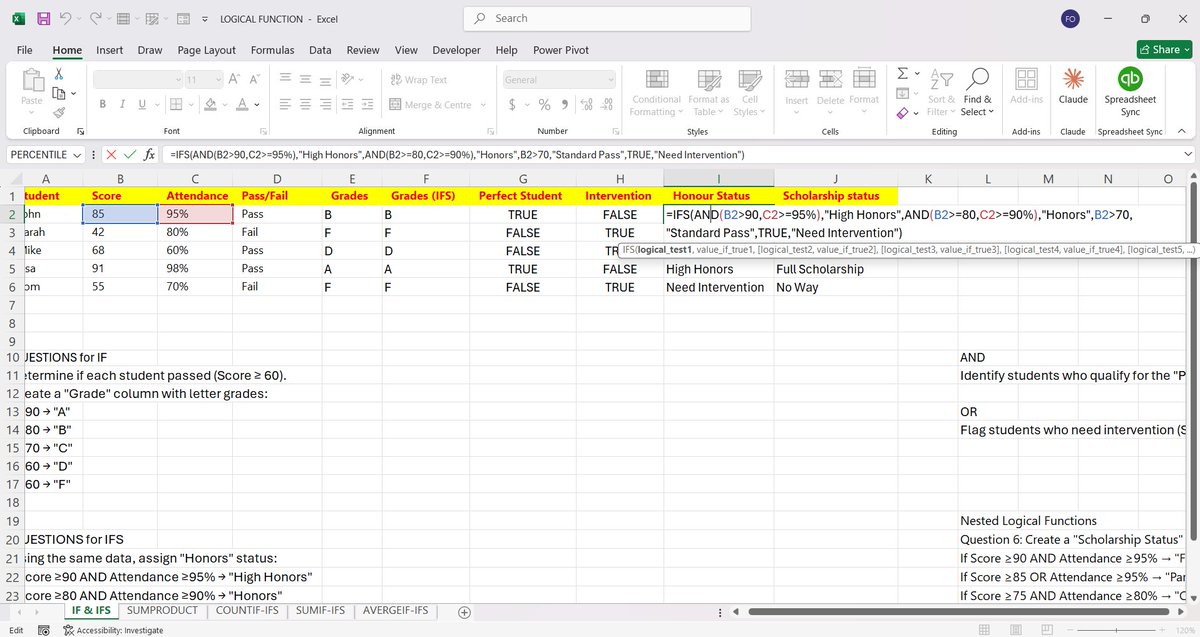Switch to the Formulas ribbon tab

(272, 50)
